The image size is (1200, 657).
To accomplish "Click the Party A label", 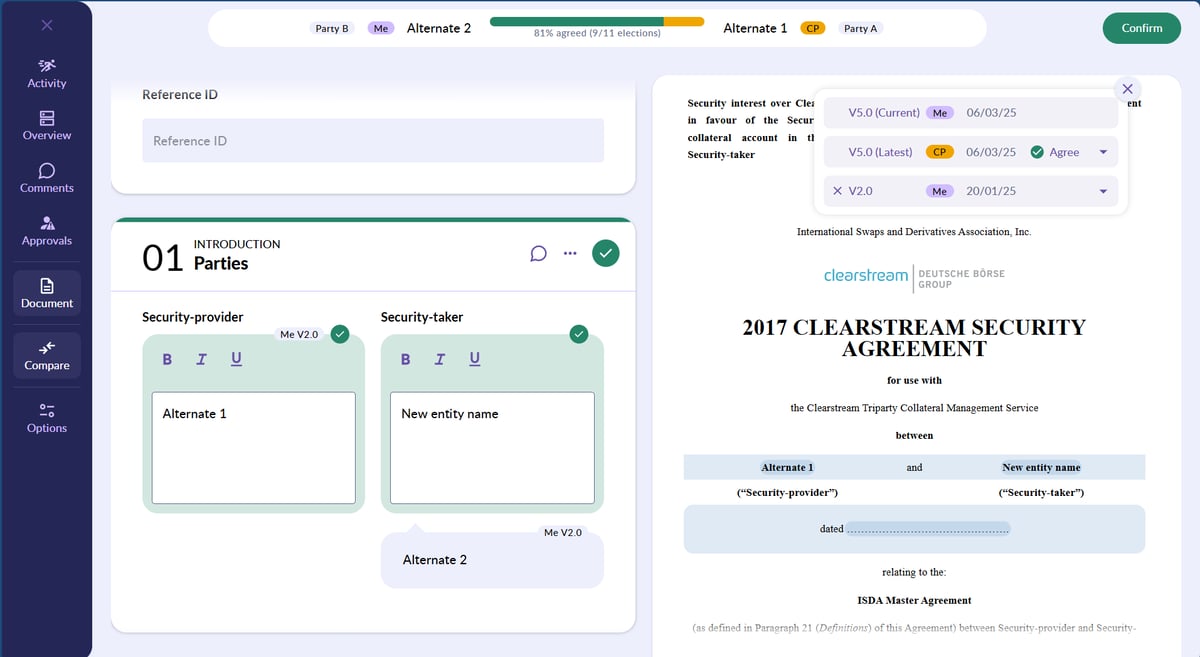I will coord(860,28).
